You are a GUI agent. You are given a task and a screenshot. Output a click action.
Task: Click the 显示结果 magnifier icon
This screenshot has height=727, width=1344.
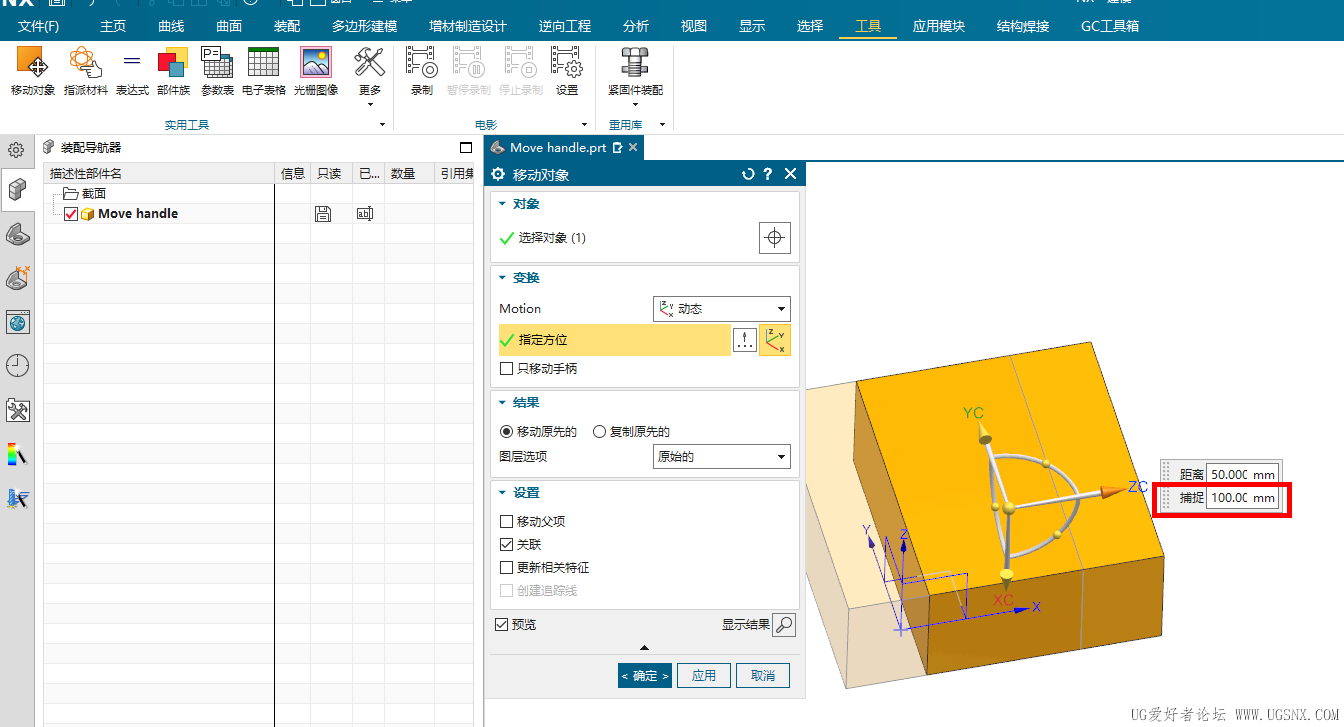(785, 625)
